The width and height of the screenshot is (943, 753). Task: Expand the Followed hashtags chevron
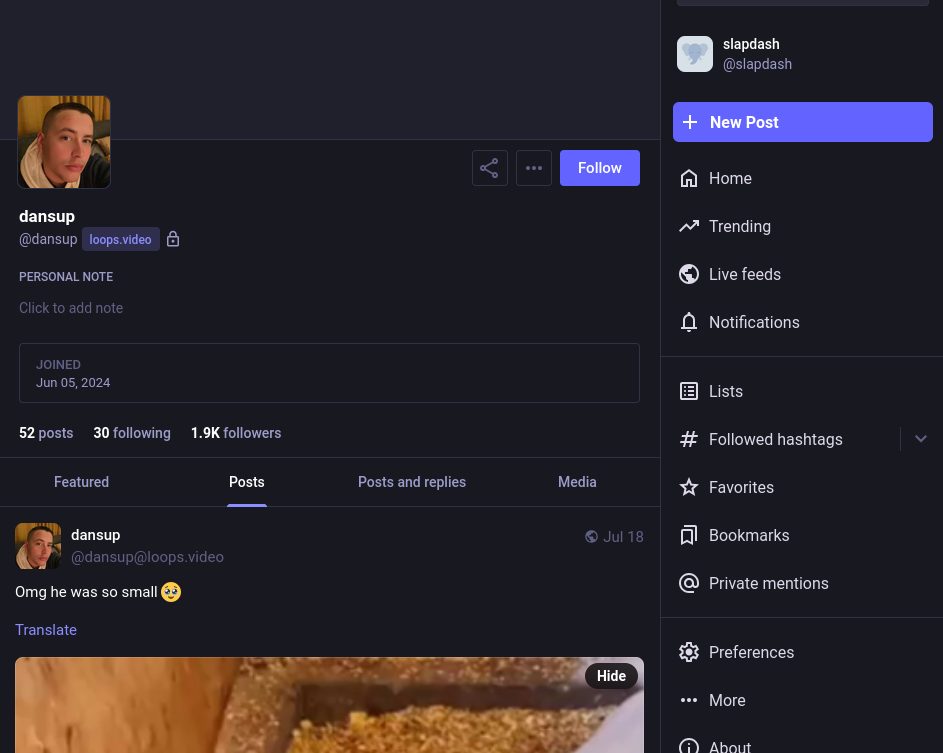click(921, 439)
